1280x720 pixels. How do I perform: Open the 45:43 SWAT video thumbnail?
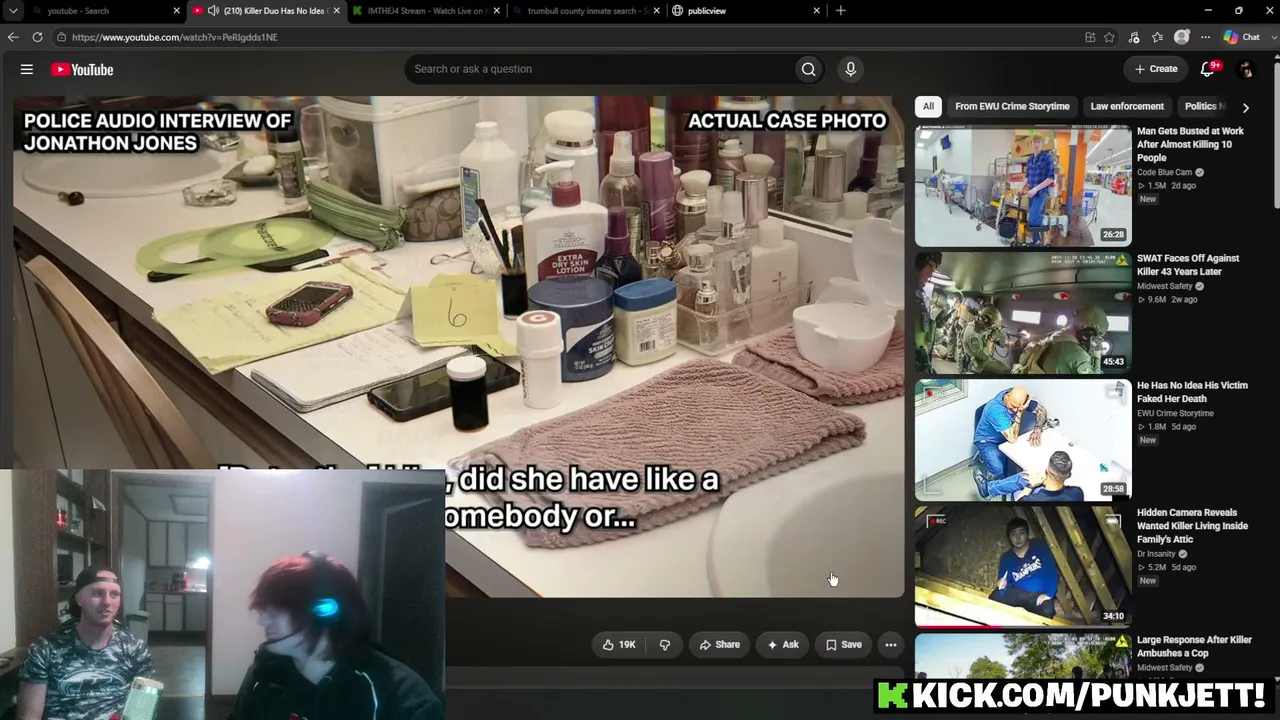pyautogui.click(x=1023, y=313)
